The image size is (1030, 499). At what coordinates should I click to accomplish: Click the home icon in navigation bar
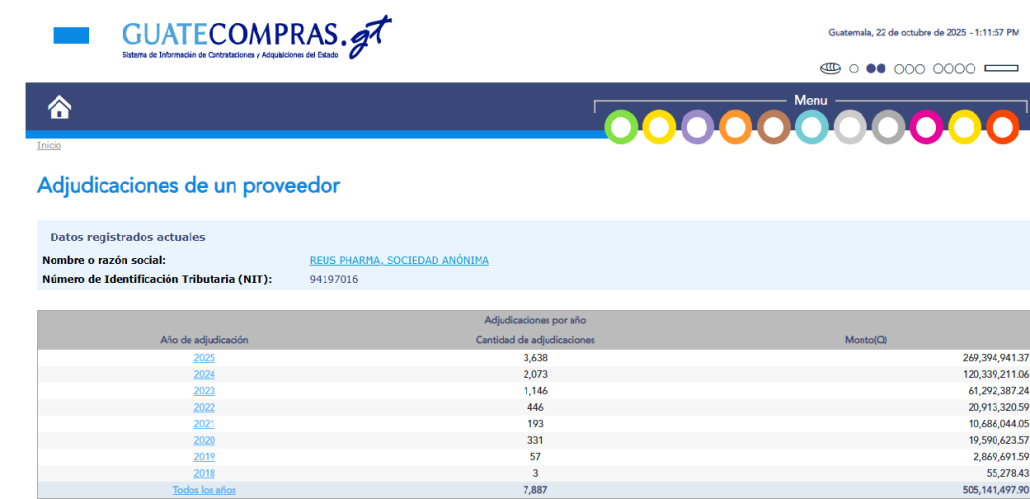click(x=60, y=108)
